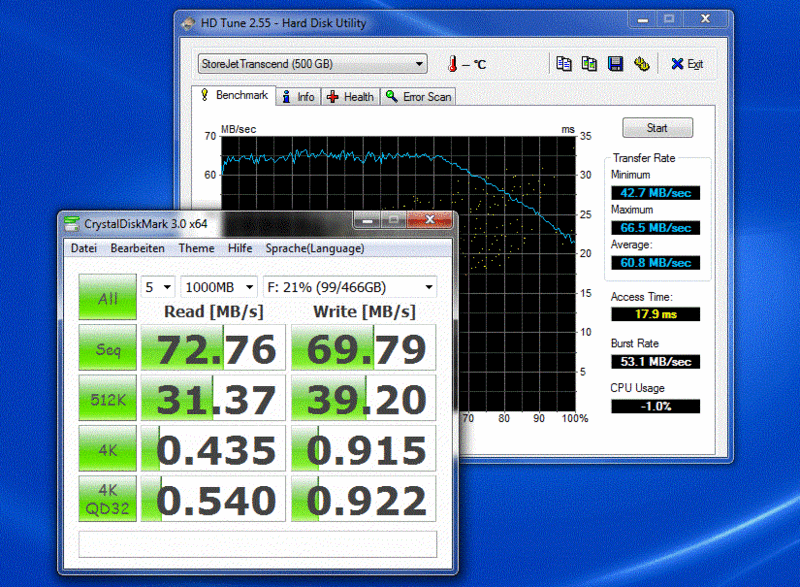Click the save (floppy disk) icon in HD Tune
This screenshot has height=587, width=800.
click(x=615, y=64)
